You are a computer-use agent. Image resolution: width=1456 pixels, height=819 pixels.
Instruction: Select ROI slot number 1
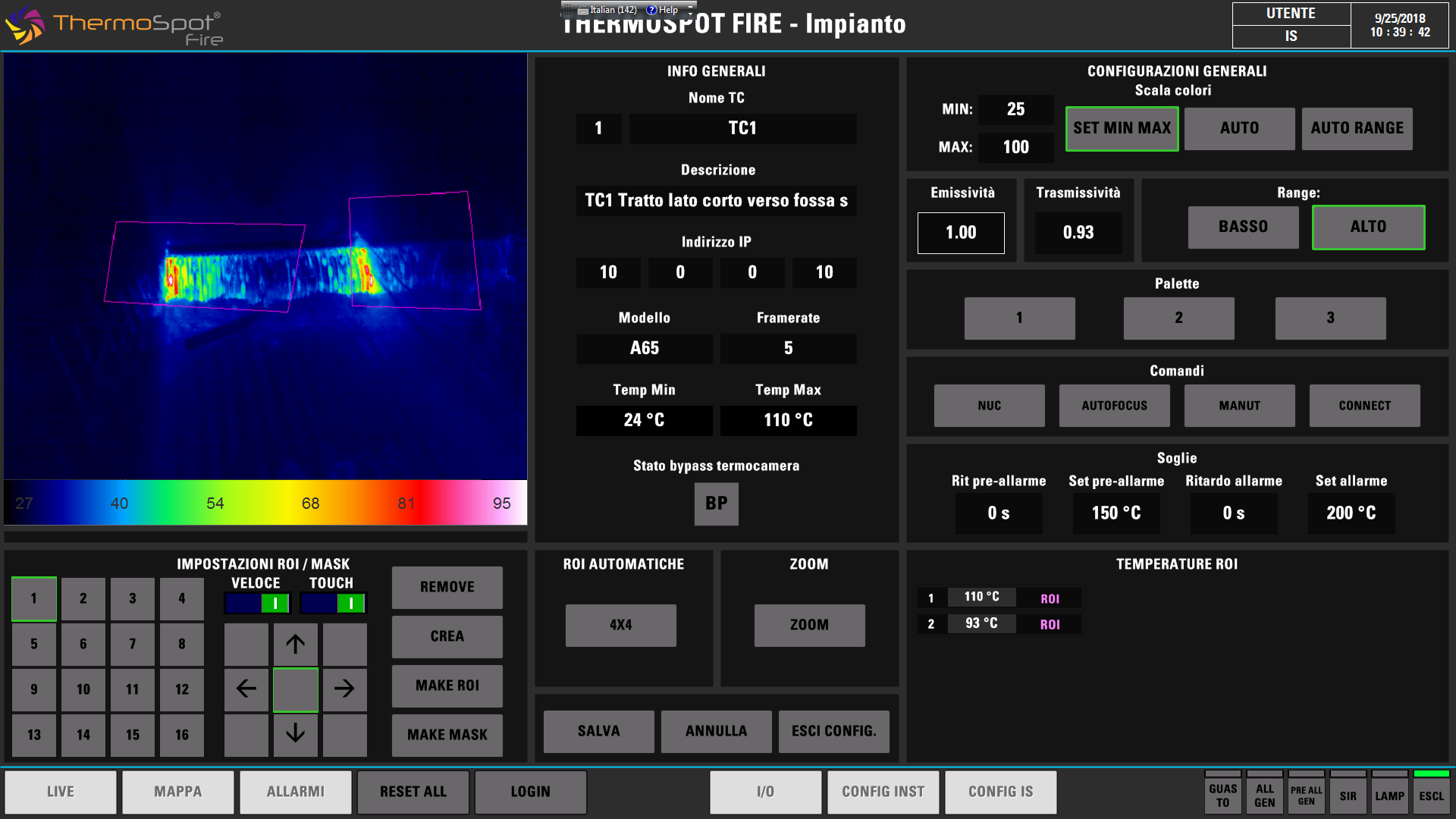point(34,599)
